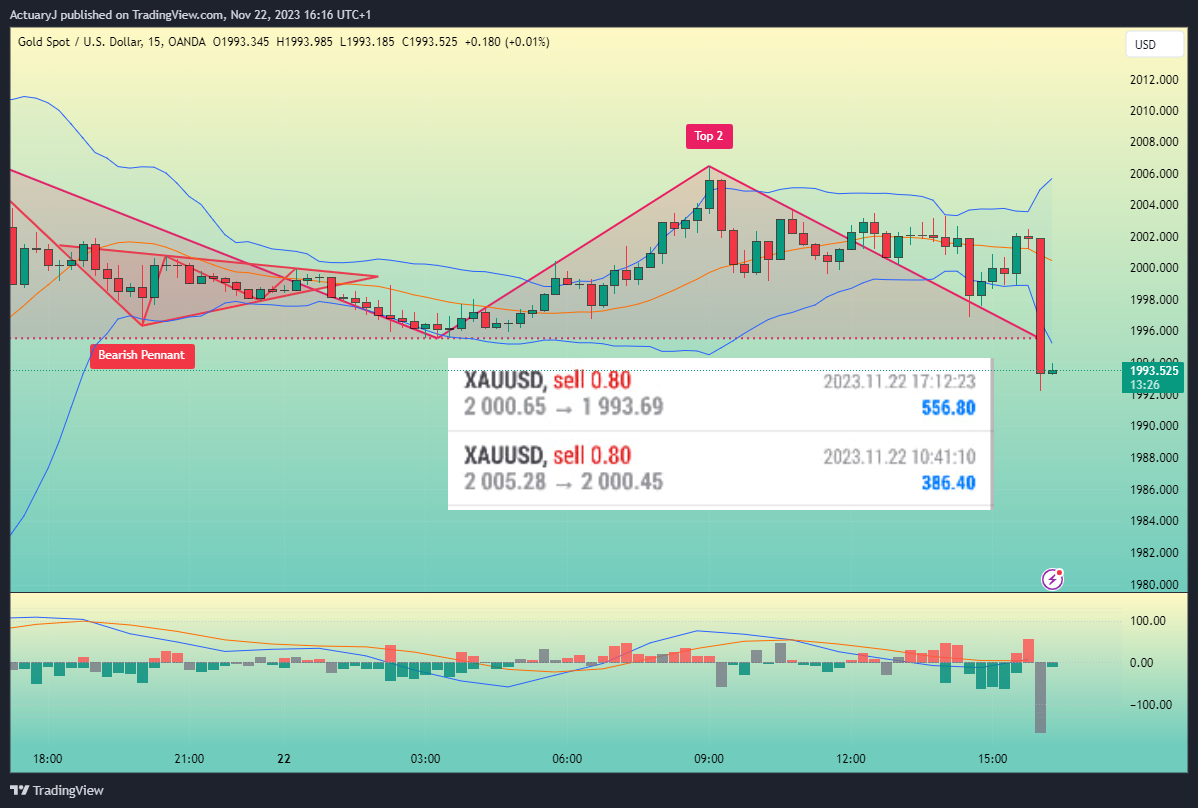Click the 03:00 time axis label
This screenshot has width=1198, height=808.
click(426, 759)
